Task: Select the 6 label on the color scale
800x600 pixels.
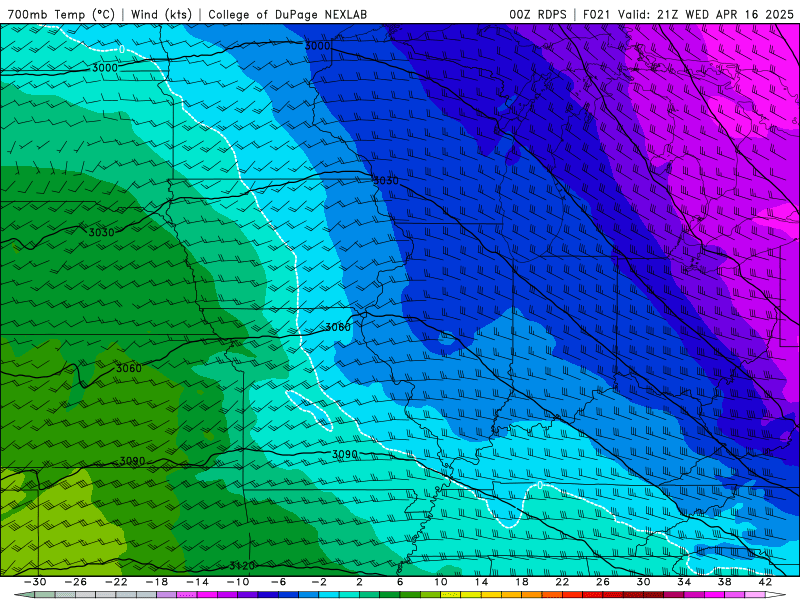Action: [400, 582]
